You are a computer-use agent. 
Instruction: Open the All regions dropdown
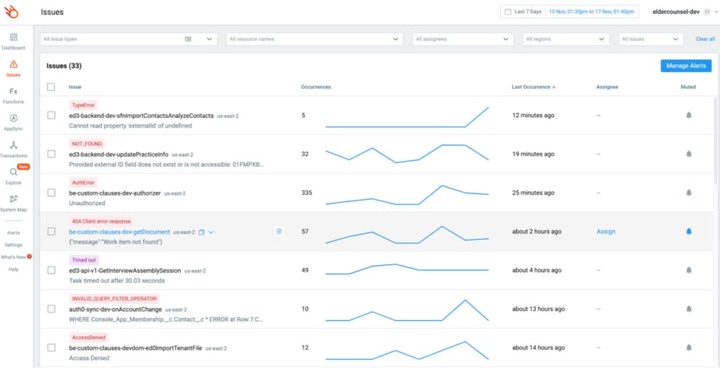point(566,40)
